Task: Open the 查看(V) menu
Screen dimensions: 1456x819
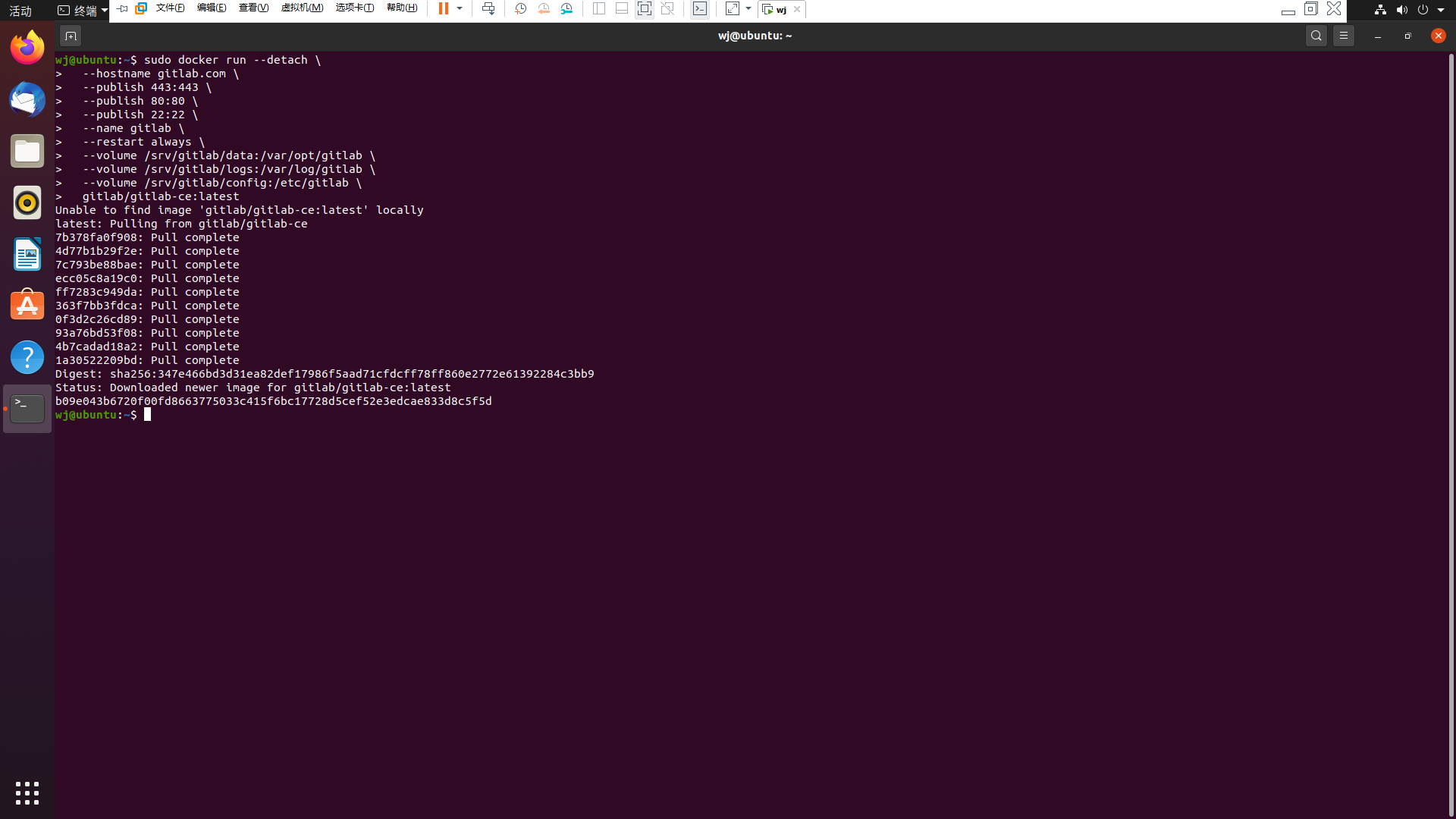Action: pos(253,8)
